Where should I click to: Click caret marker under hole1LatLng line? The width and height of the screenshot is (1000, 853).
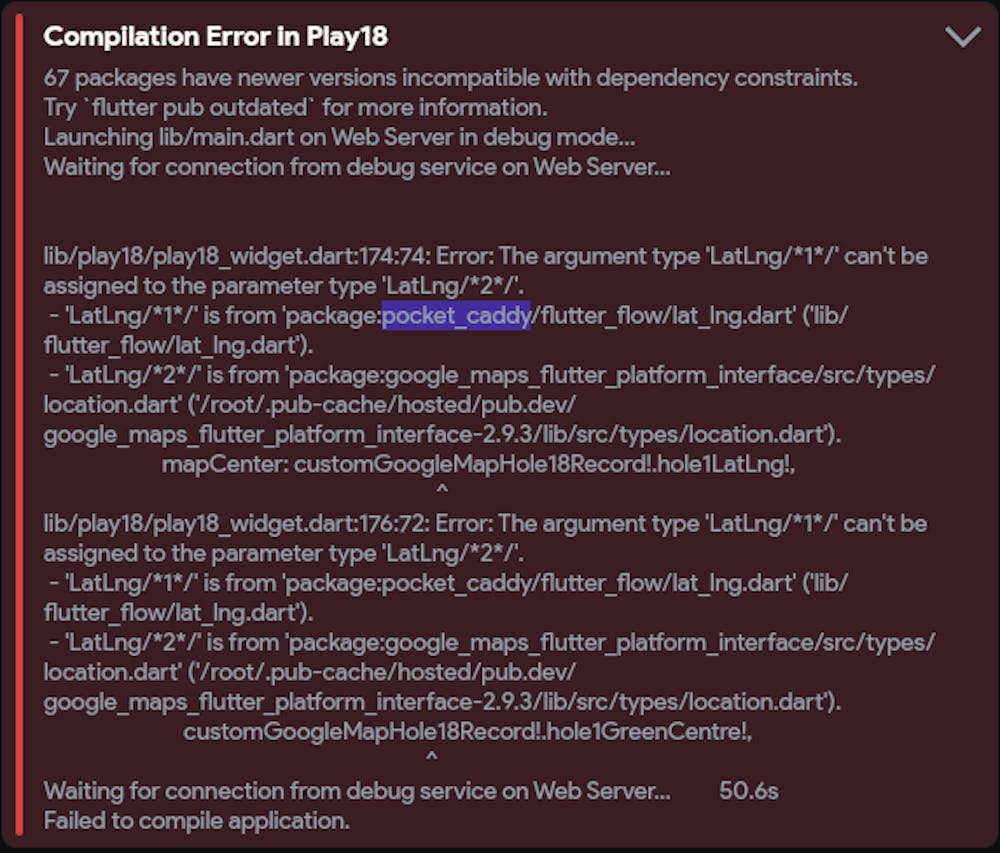[x=442, y=490]
